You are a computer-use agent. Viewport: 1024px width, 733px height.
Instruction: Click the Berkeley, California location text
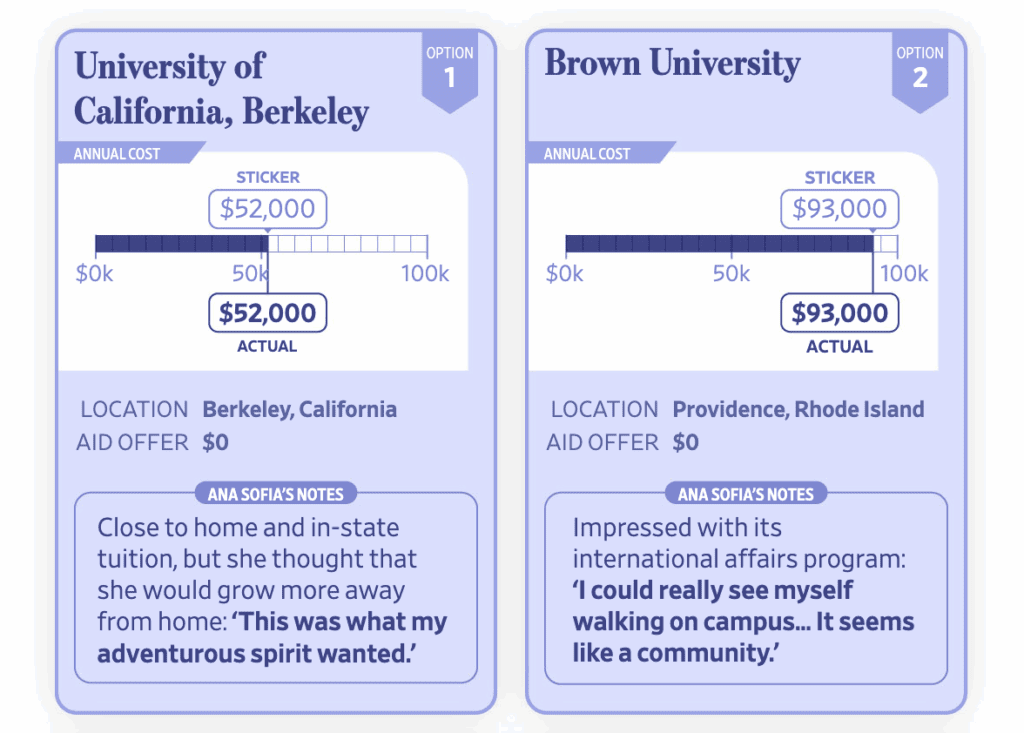[x=299, y=409]
